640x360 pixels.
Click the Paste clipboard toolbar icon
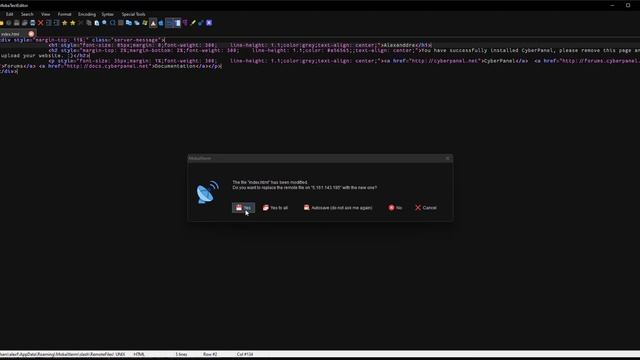[97, 23]
